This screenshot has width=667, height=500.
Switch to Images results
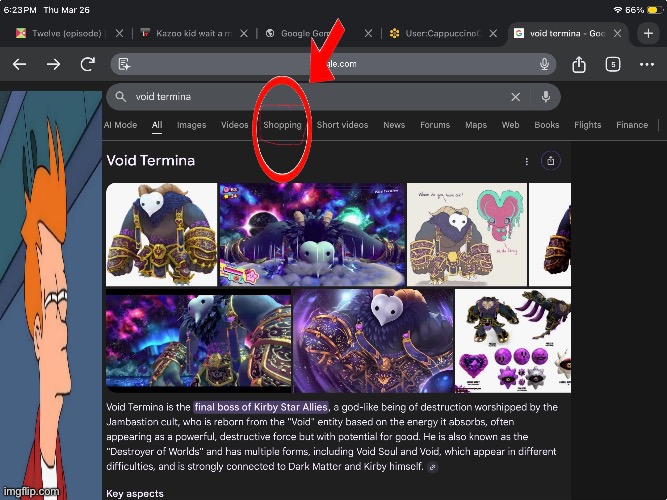191,125
